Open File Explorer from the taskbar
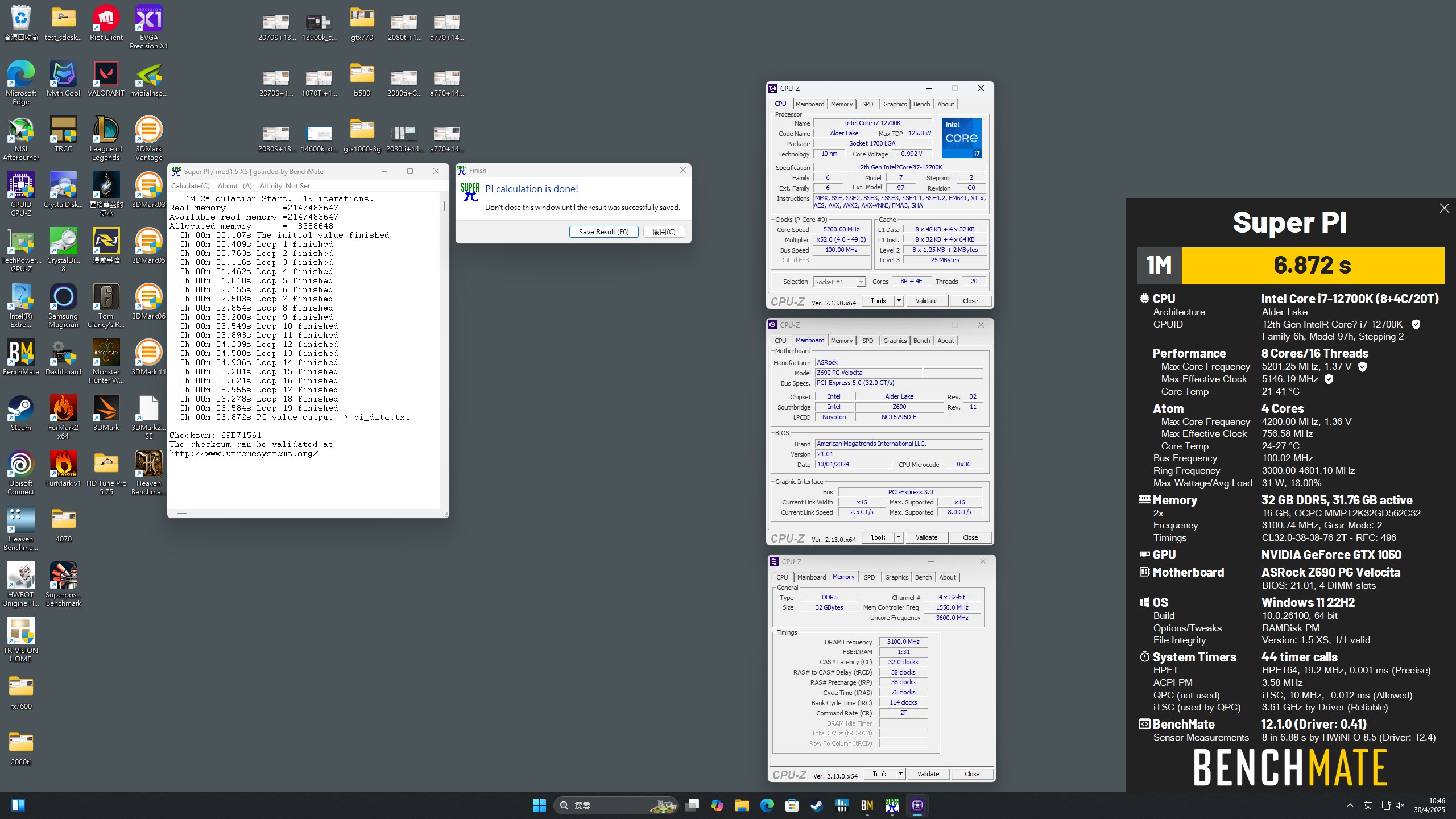 [x=742, y=805]
